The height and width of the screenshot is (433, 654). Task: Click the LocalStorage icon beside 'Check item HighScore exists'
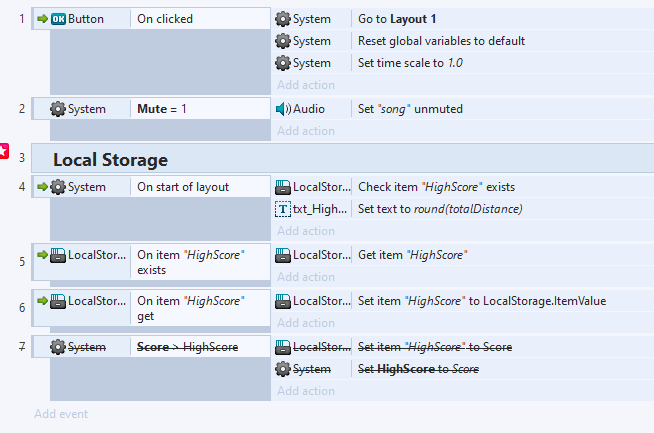(283, 186)
